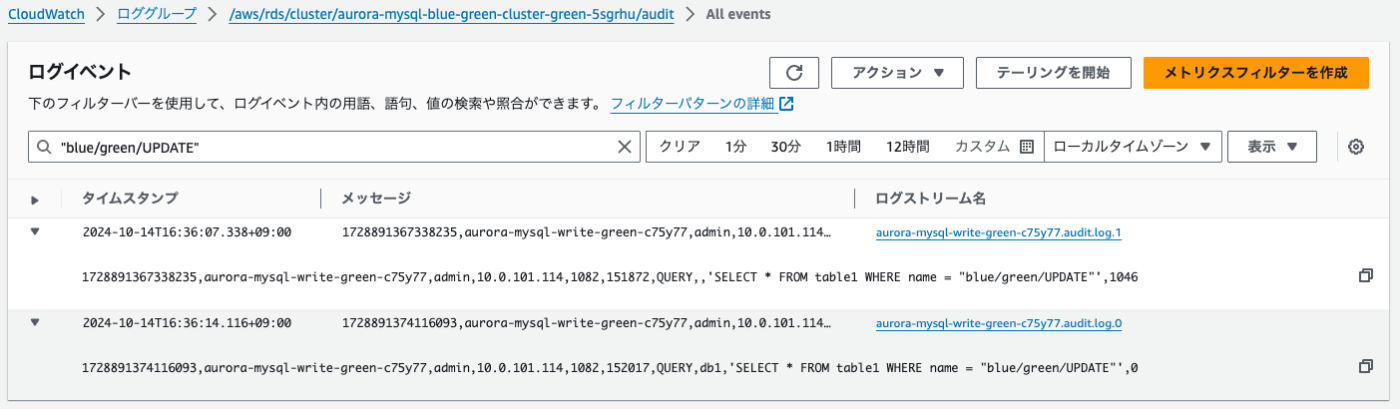Open log stream audit.log.1 link
1400x409 pixels.
point(998,232)
